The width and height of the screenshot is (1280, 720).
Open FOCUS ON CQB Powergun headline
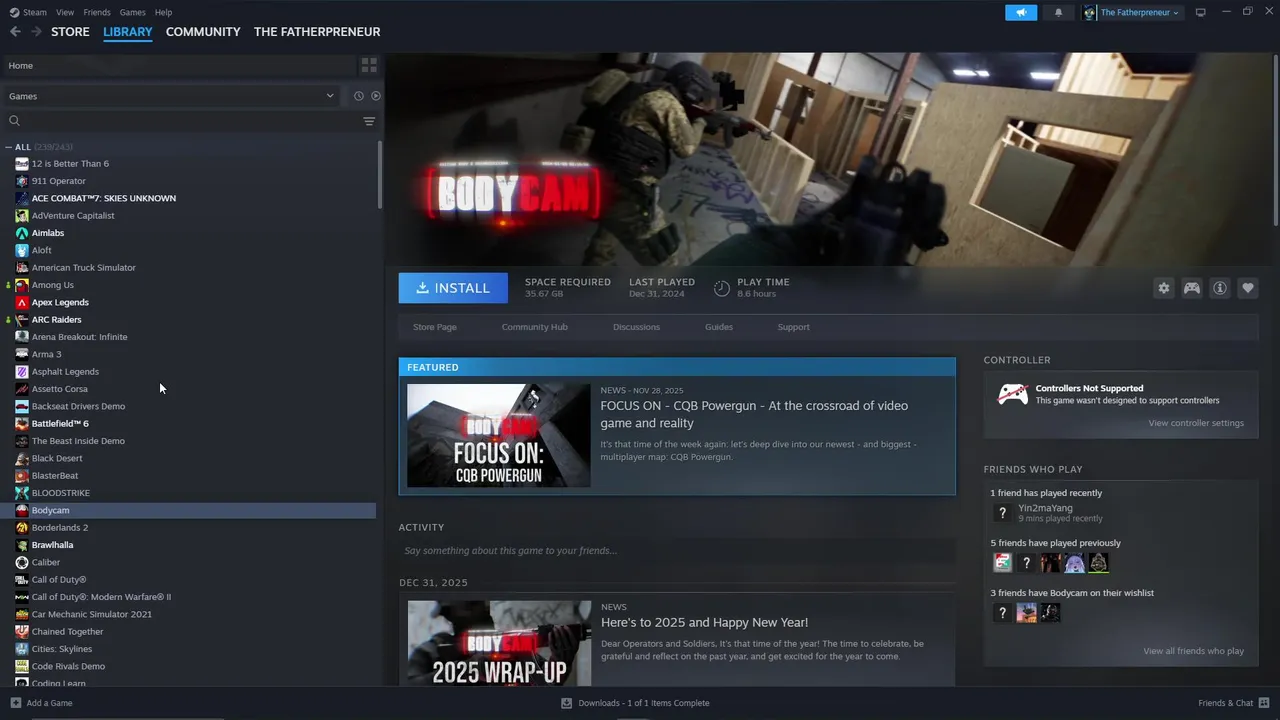pyautogui.click(x=754, y=414)
